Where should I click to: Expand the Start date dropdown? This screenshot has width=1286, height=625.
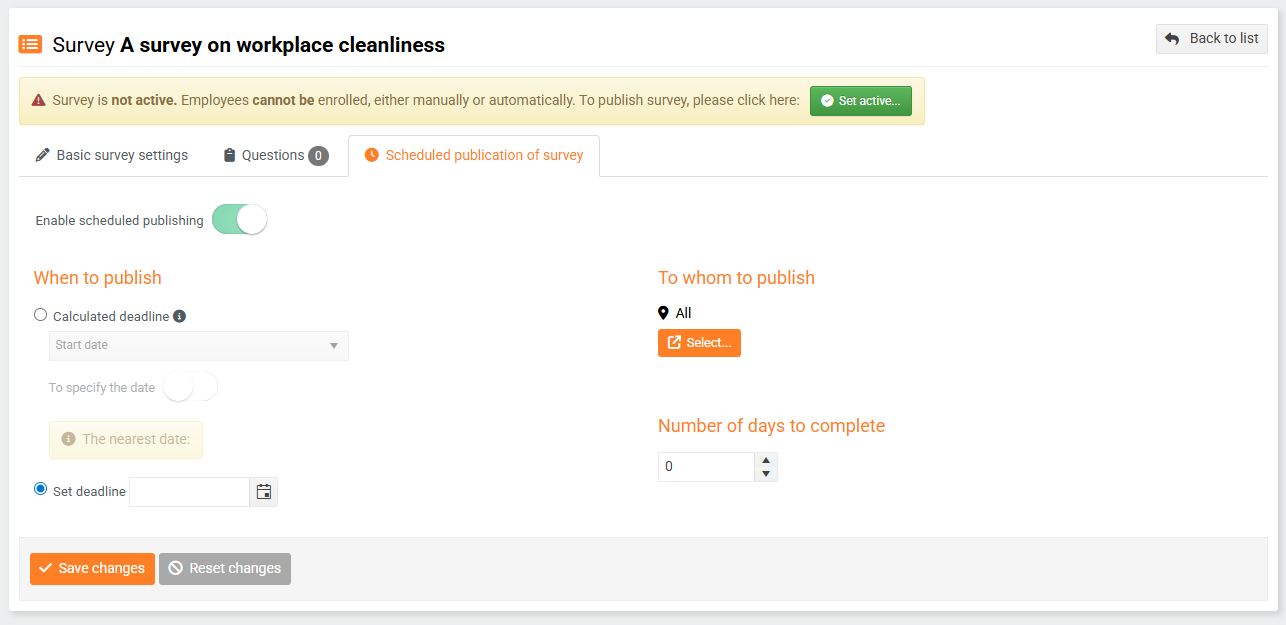click(x=199, y=345)
